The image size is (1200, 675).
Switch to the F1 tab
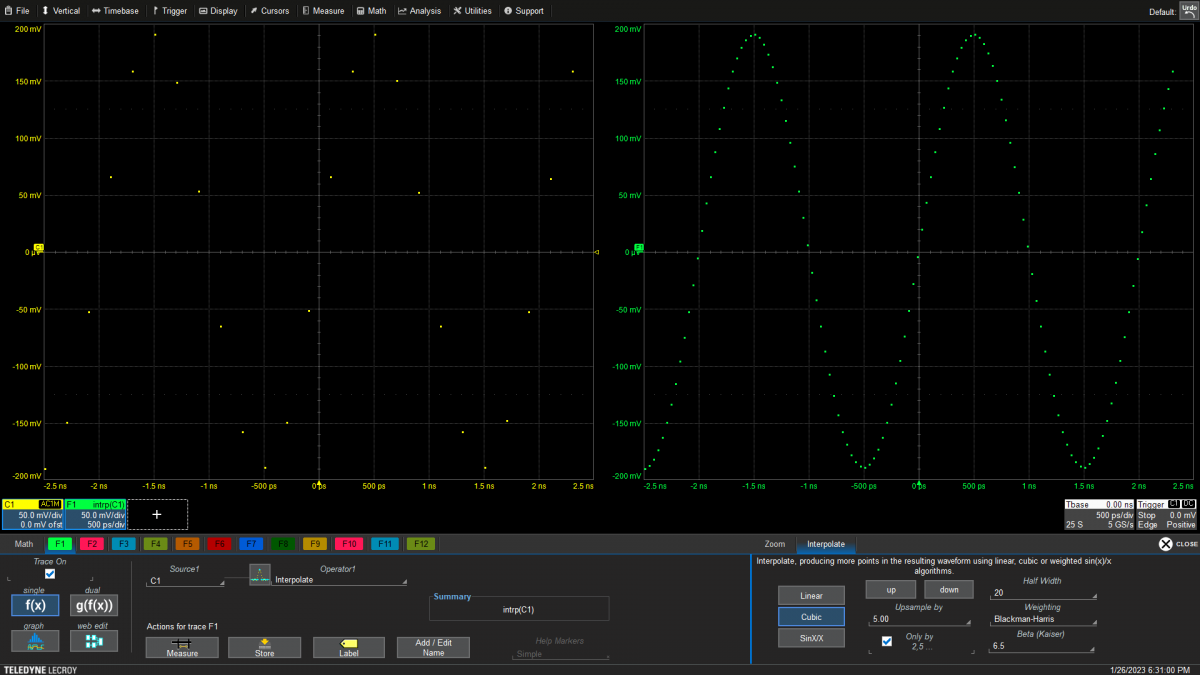point(60,544)
